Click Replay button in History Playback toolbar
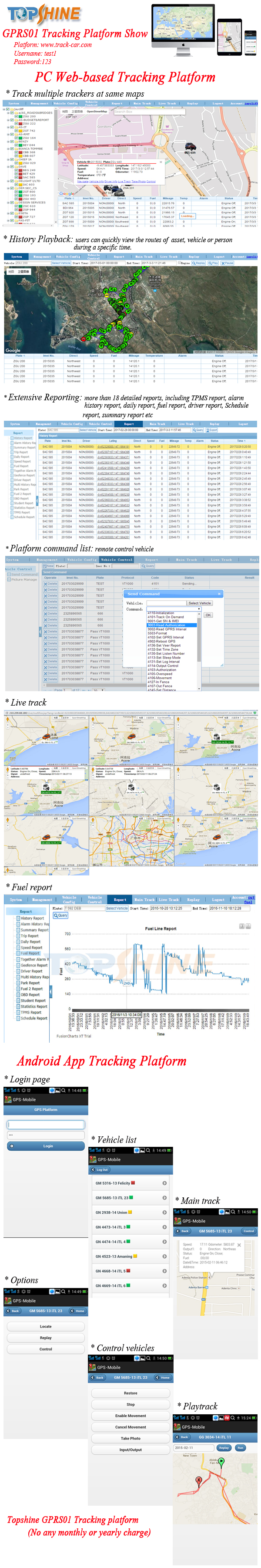The width and height of the screenshot is (261, 1568). click(200, 263)
